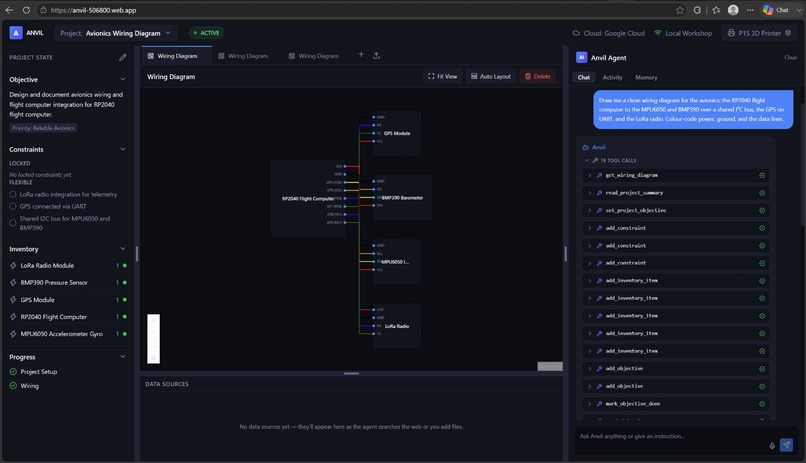Collapse the Constraints section
The width and height of the screenshot is (806, 463).
click(122, 149)
